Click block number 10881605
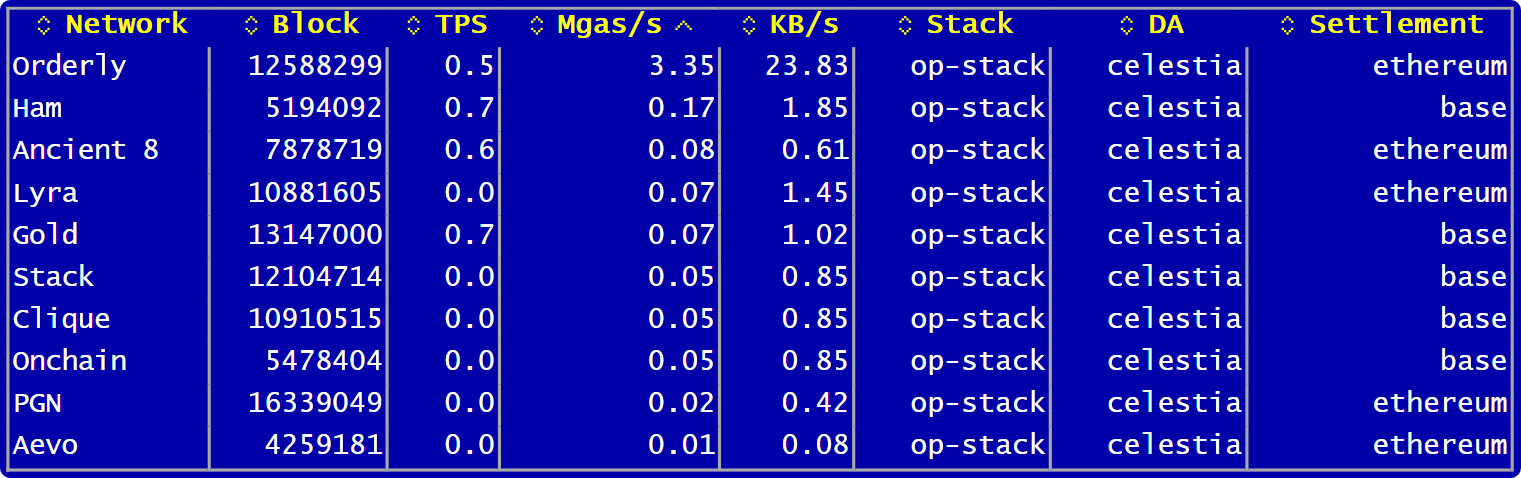The width and height of the screenshot is (1521, 478). 316,192
